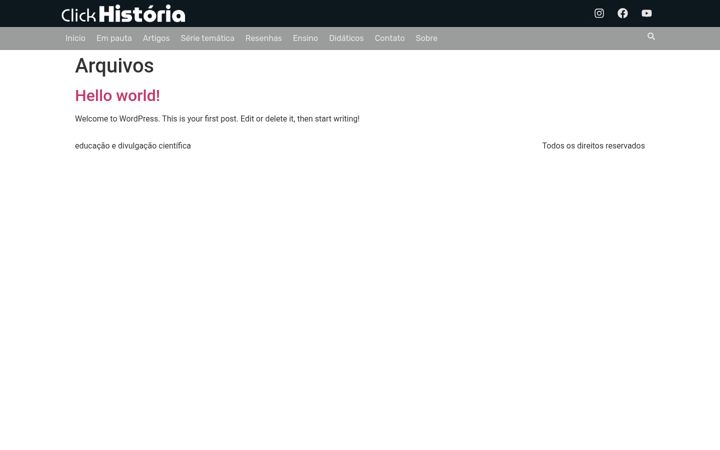Go to the Início menu item
This screenshot has width=720, height=450.
[x=75, y=38]
